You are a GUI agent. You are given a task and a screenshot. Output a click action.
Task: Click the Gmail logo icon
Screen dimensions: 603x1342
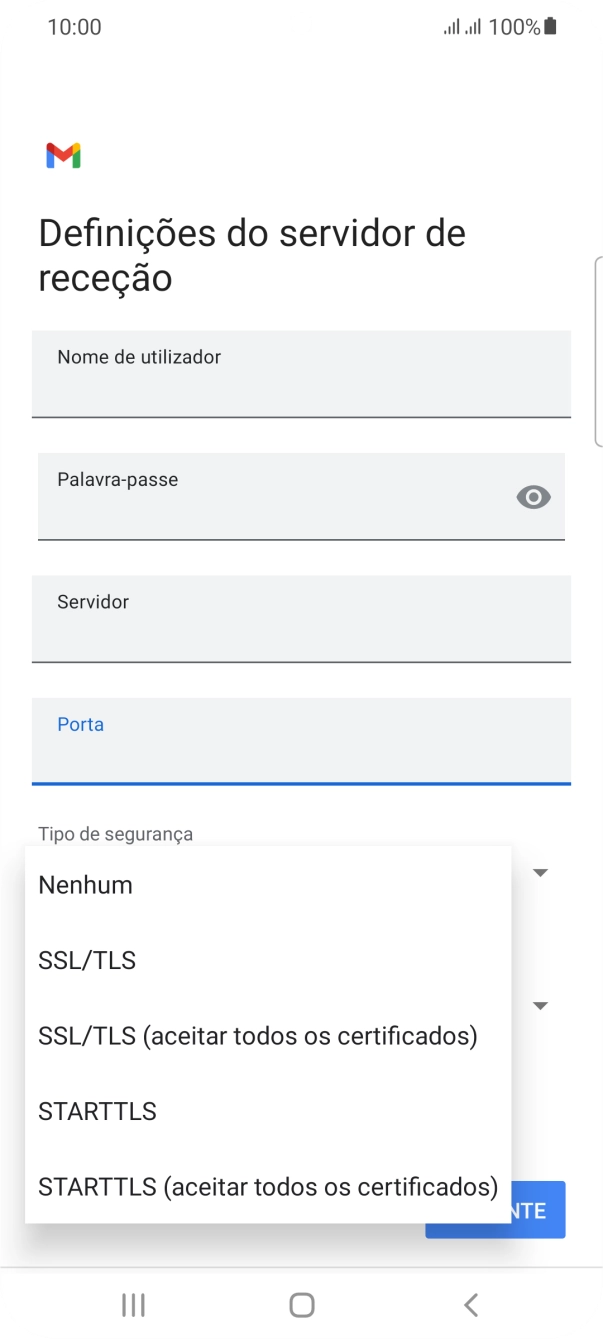[63, 154]
